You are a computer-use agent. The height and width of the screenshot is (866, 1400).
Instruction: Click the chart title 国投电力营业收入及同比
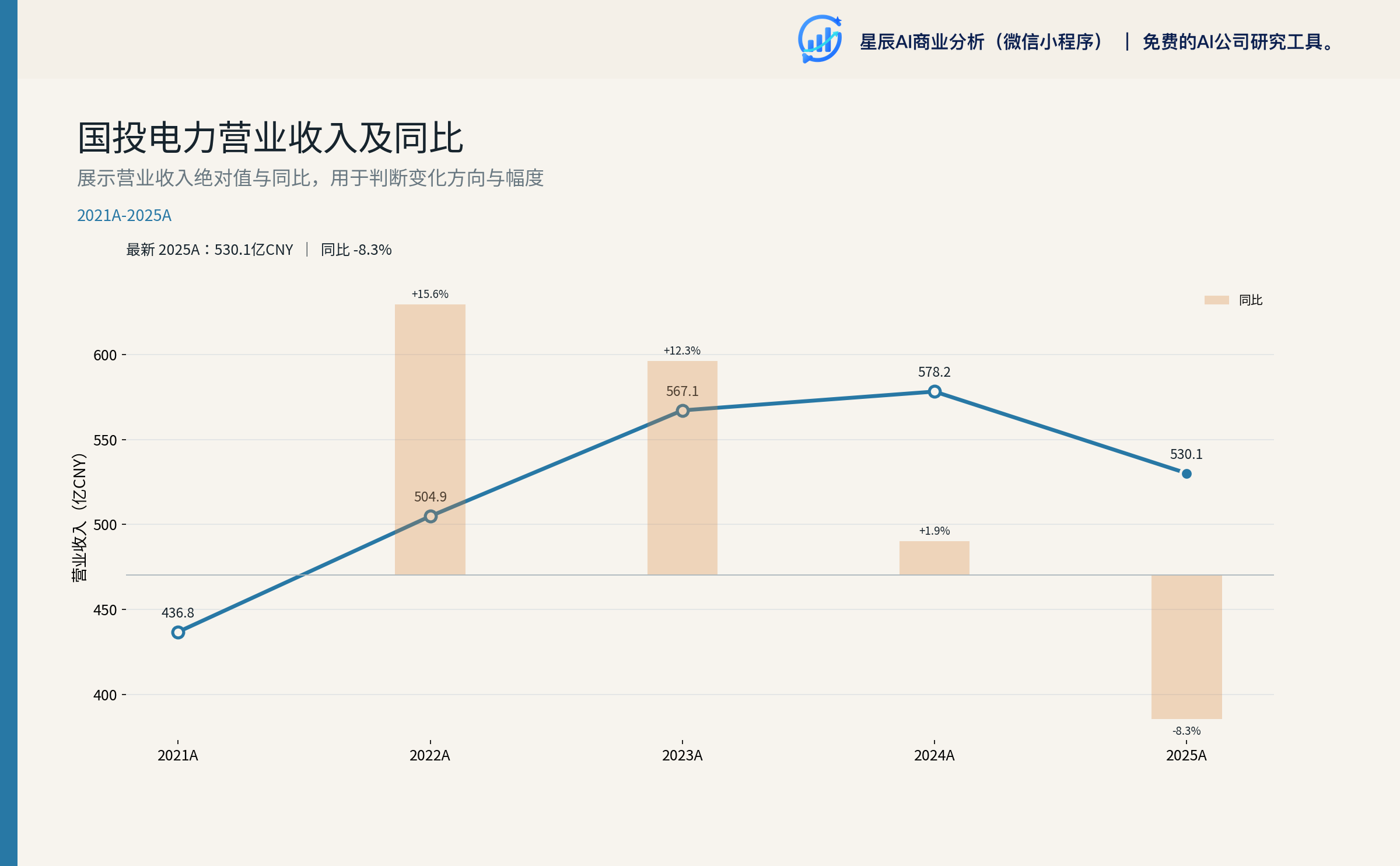(x=271, y=138)
